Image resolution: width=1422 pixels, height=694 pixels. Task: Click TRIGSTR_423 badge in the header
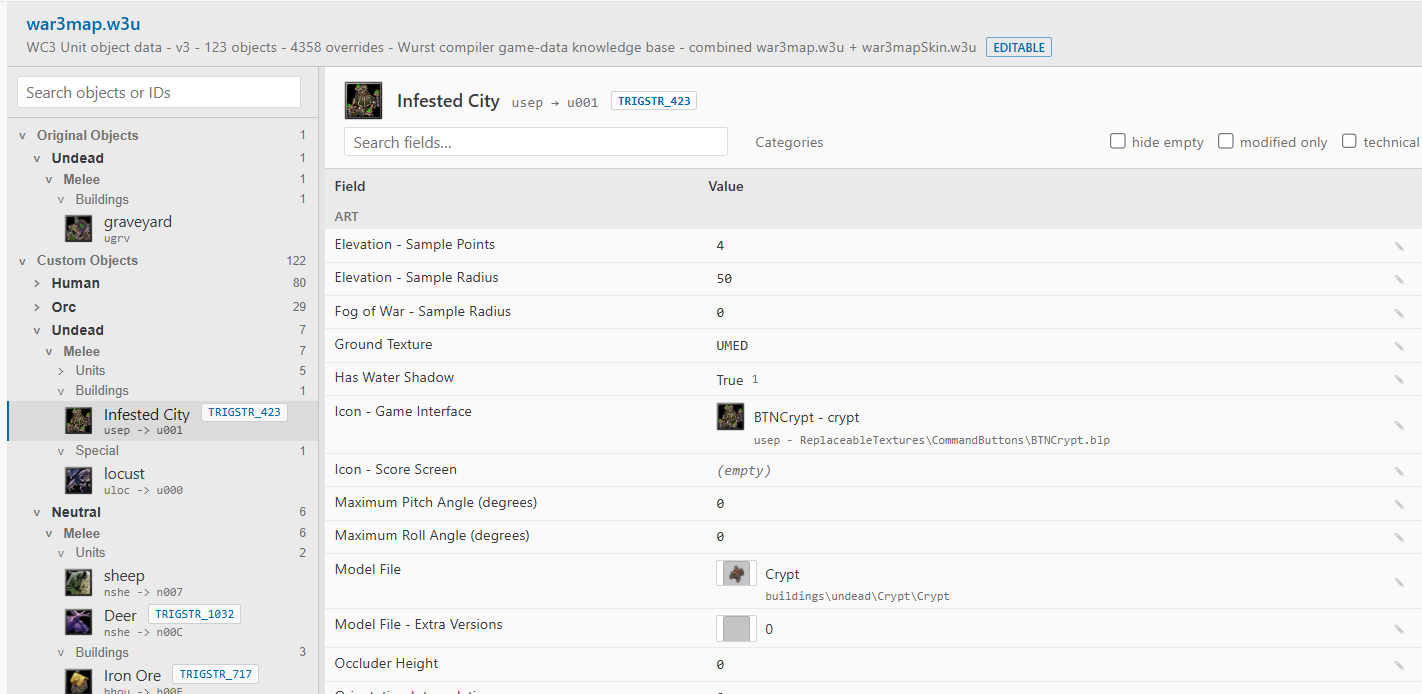point(653,101)
